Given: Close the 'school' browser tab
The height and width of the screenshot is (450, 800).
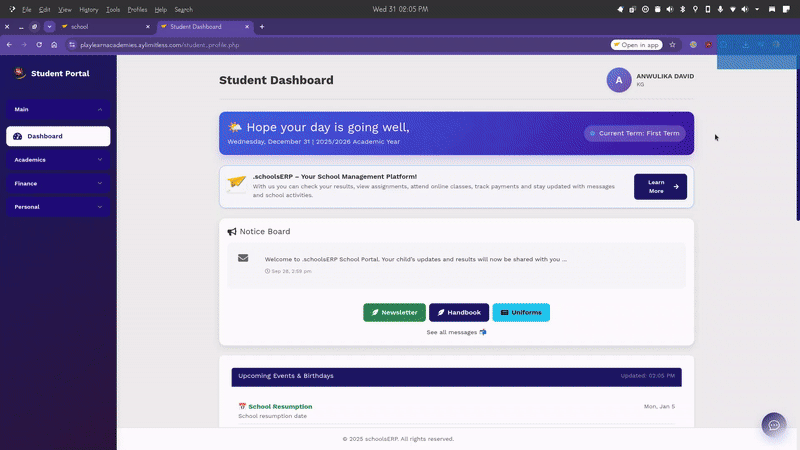Looking at the screenshot, I should click(x=148, y=27).
